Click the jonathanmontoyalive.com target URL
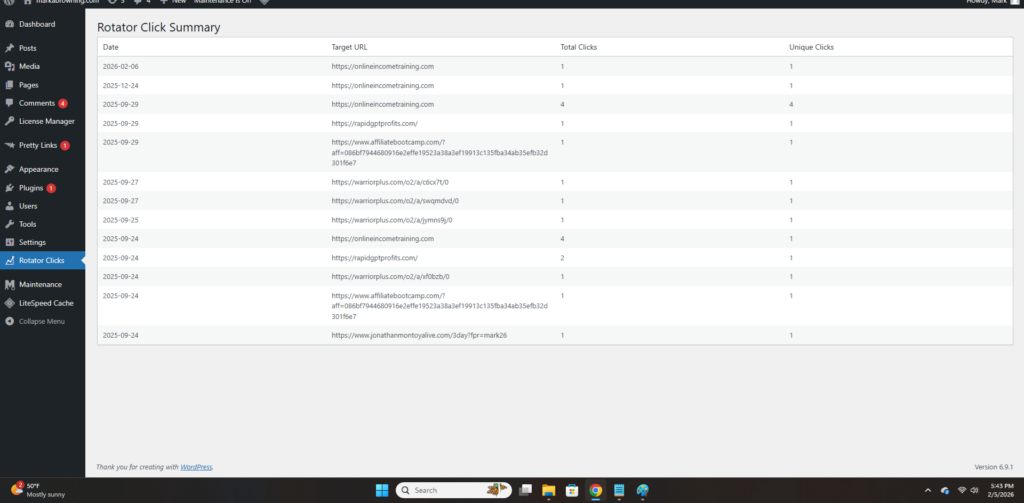The height and width of the screenshot is (503, 1024). tap(419, 335)
